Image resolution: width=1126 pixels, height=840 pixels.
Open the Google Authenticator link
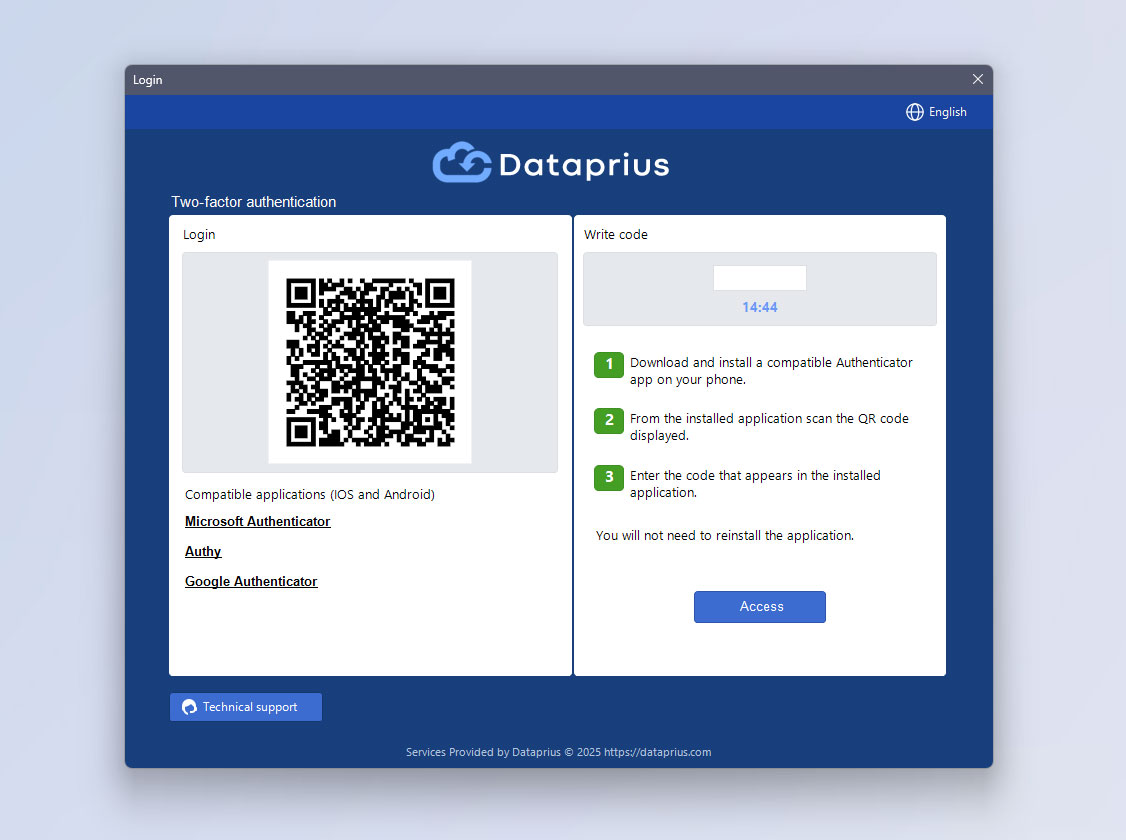[x=251, y=582]
